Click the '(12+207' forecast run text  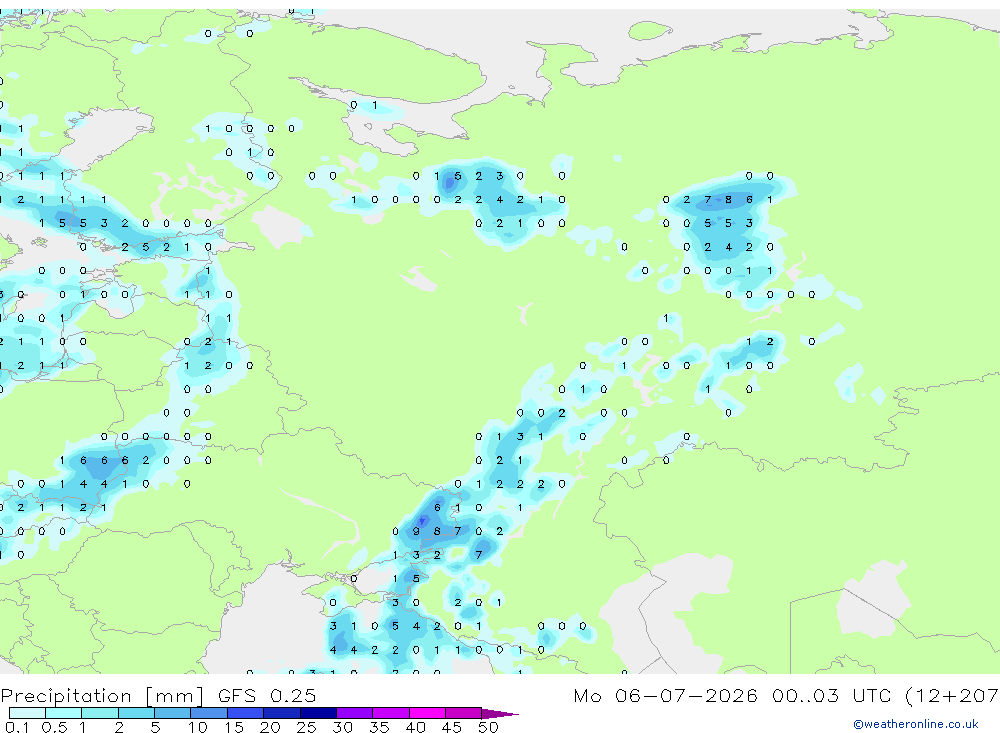[x=952, y=696]
